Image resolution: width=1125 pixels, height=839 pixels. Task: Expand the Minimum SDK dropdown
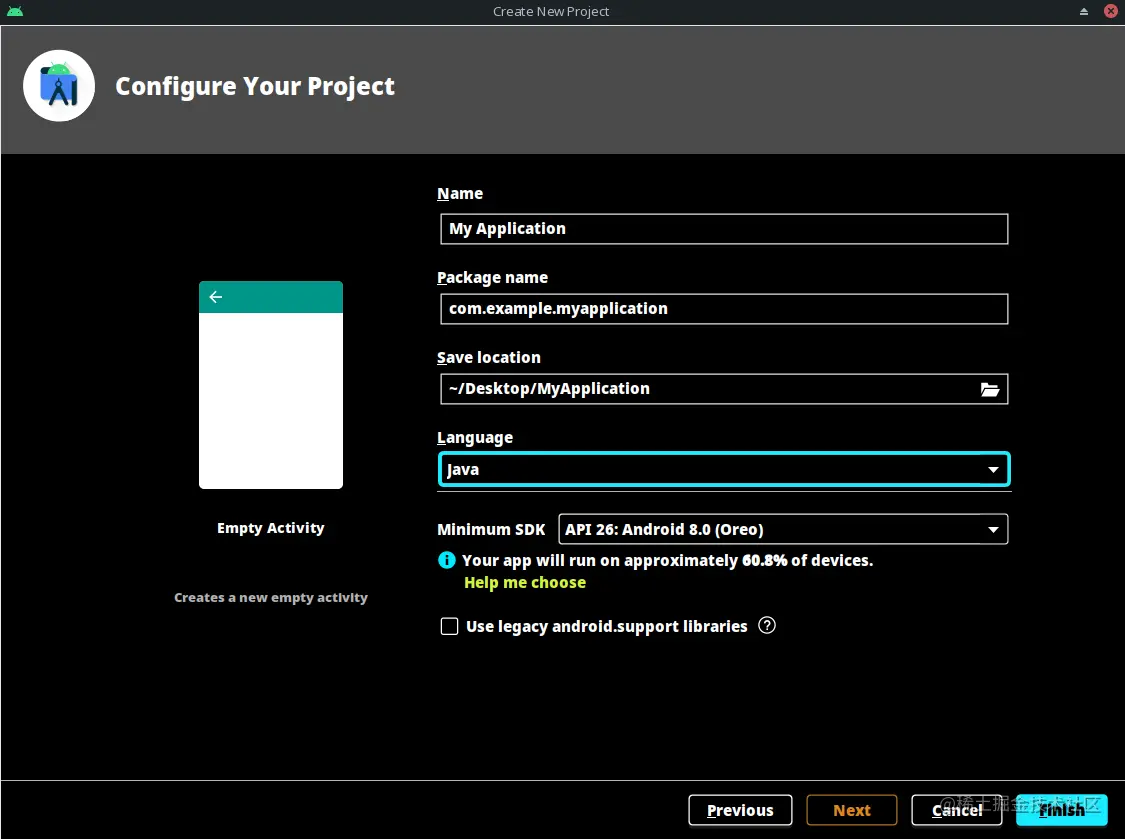[x=783, y=529]
